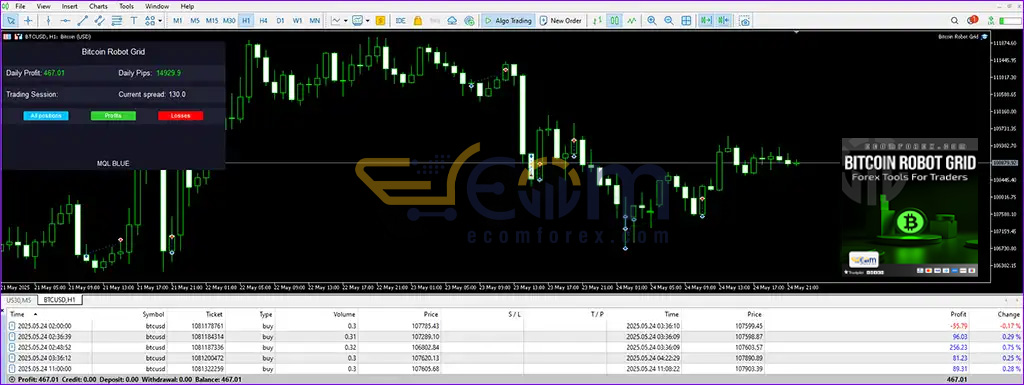Pick the trendline drawing tool

pos(82,21)
